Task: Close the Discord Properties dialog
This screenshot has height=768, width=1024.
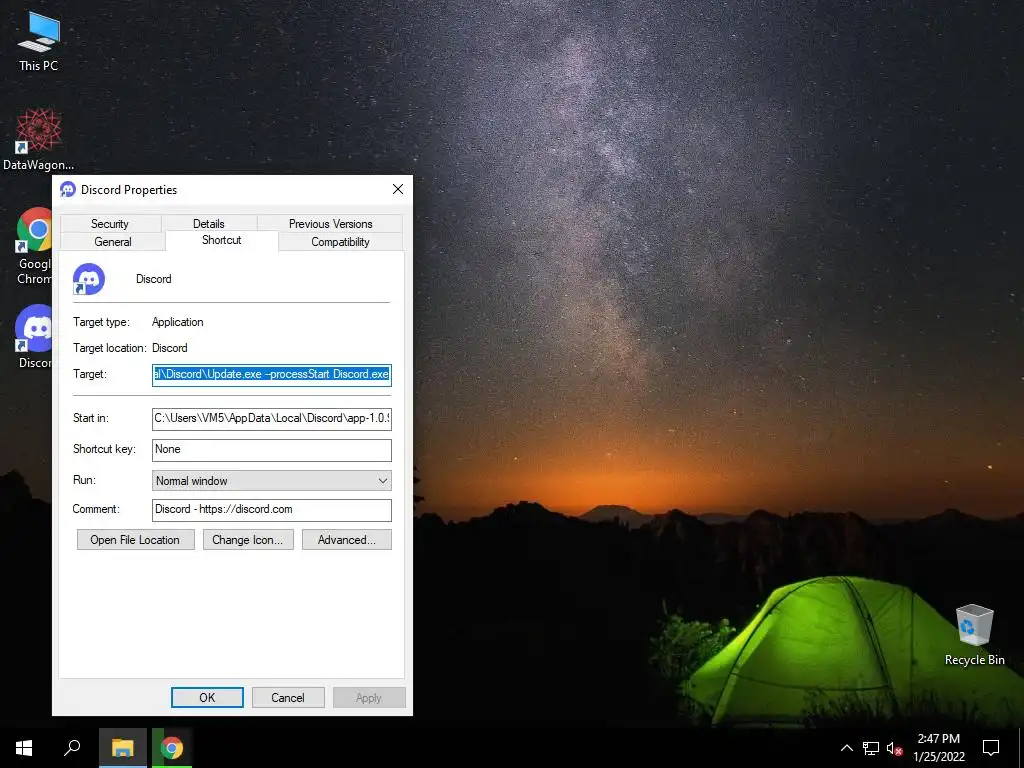Action: coord(398,189)
